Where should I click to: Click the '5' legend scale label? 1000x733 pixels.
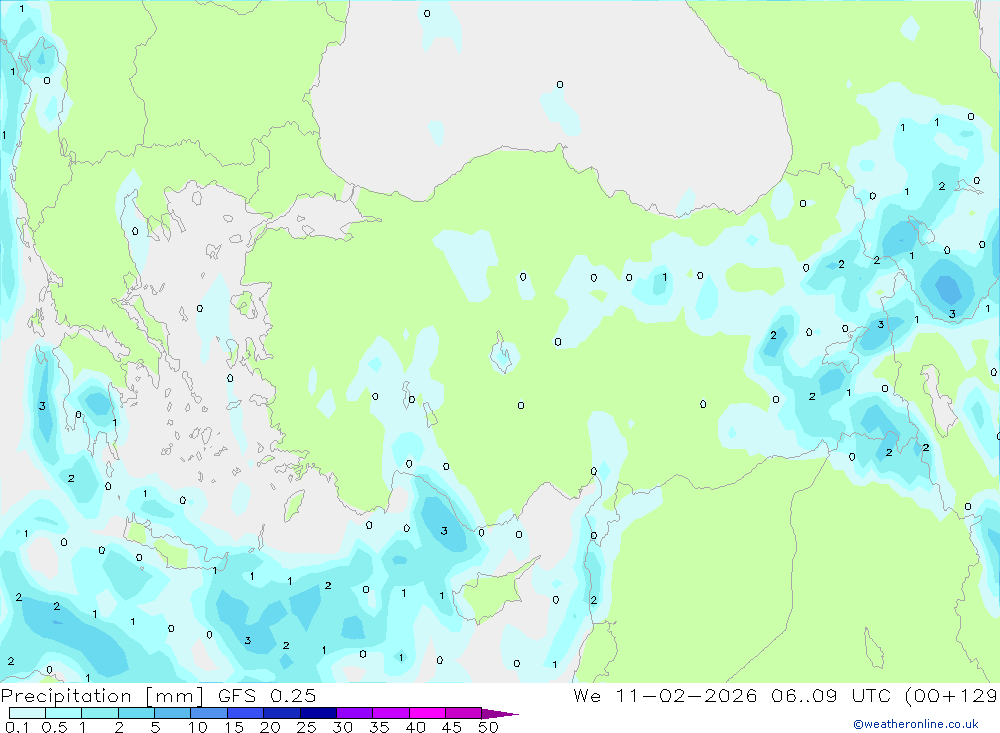click(x=155, y=727)
